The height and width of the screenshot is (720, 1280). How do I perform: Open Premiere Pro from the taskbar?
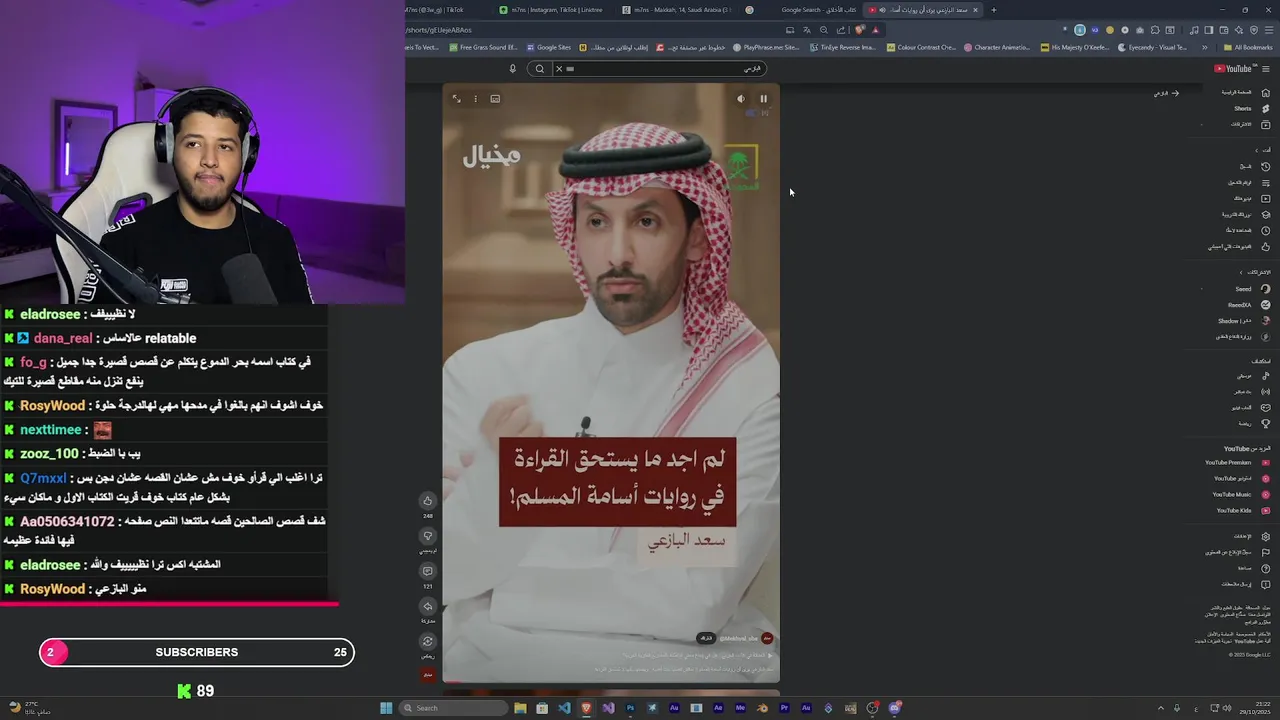coord(784,708)
